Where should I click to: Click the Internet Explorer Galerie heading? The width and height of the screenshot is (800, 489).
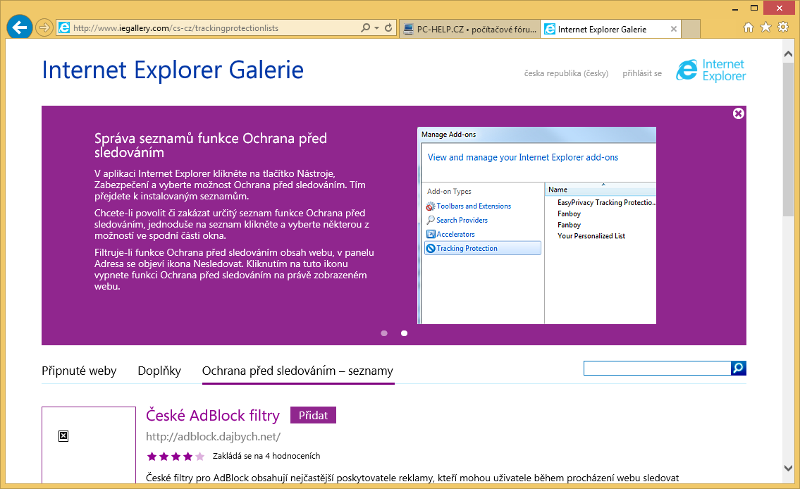pos(172,70)
